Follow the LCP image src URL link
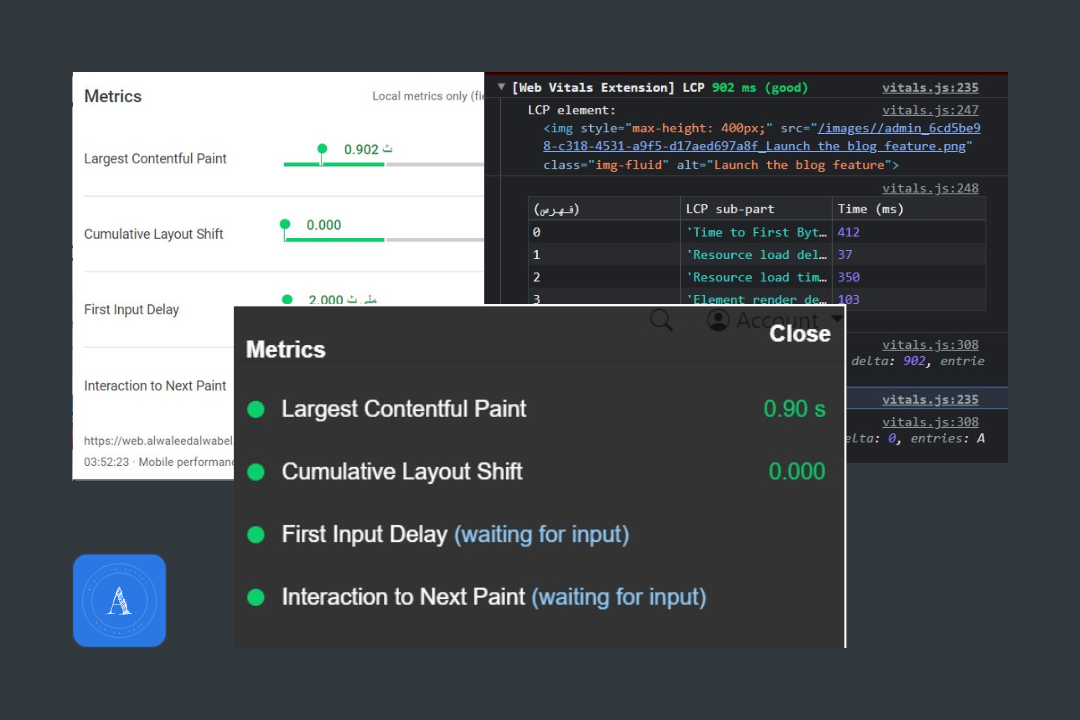The image size is (1080, 720). click(x=761, y=137)
